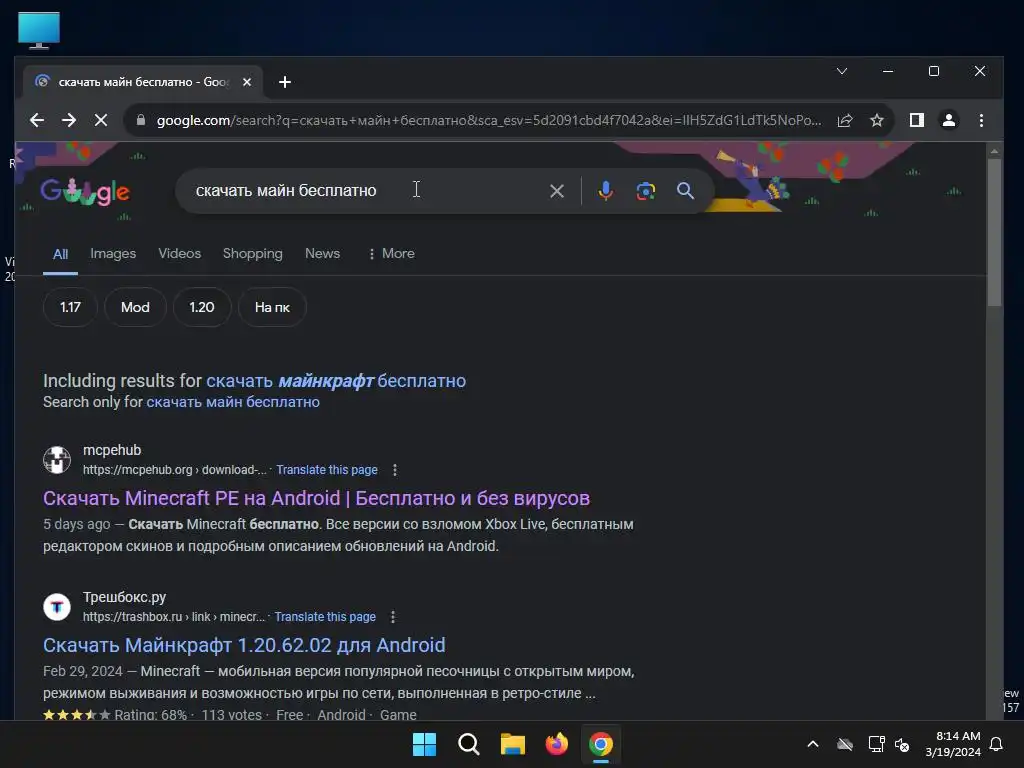Expand the More search filters
This screenshot has height=768, width=1024.
coord(391,253)
